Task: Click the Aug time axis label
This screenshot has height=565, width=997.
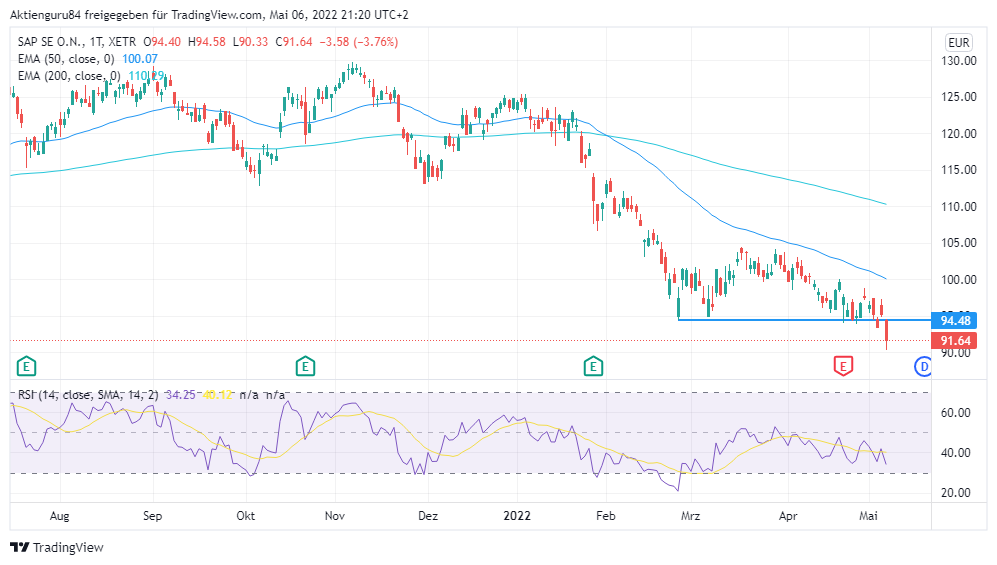Action: click(x=59, y=516)
